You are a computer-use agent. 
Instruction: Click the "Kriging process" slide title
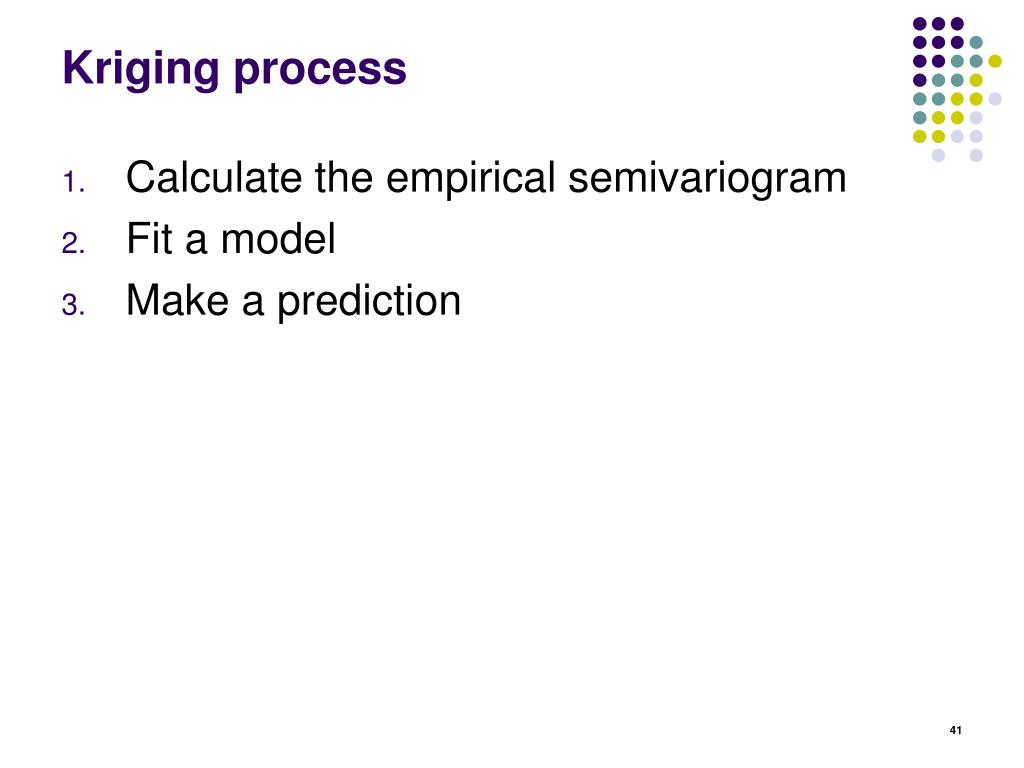pyautogui.click(x=234, y=69)
